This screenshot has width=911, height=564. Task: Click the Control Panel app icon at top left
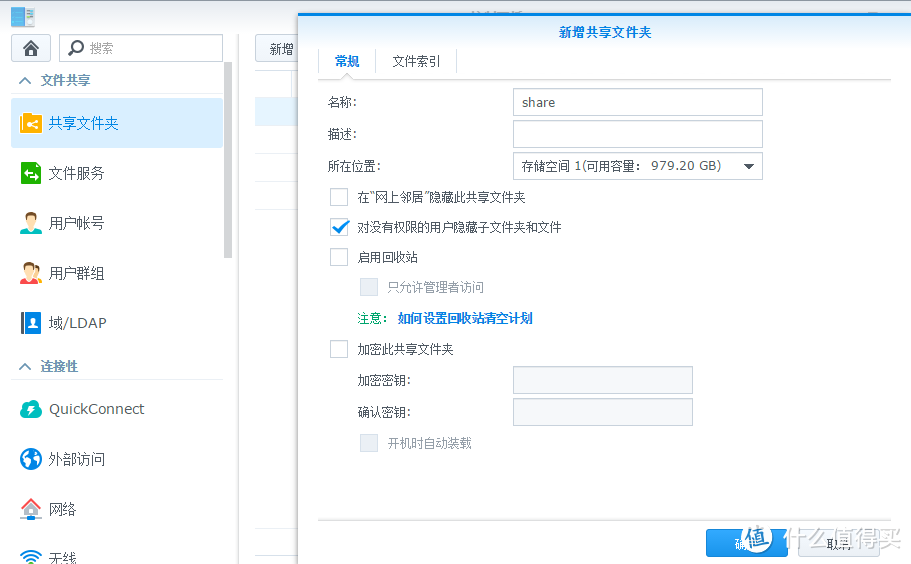[23, 16]
